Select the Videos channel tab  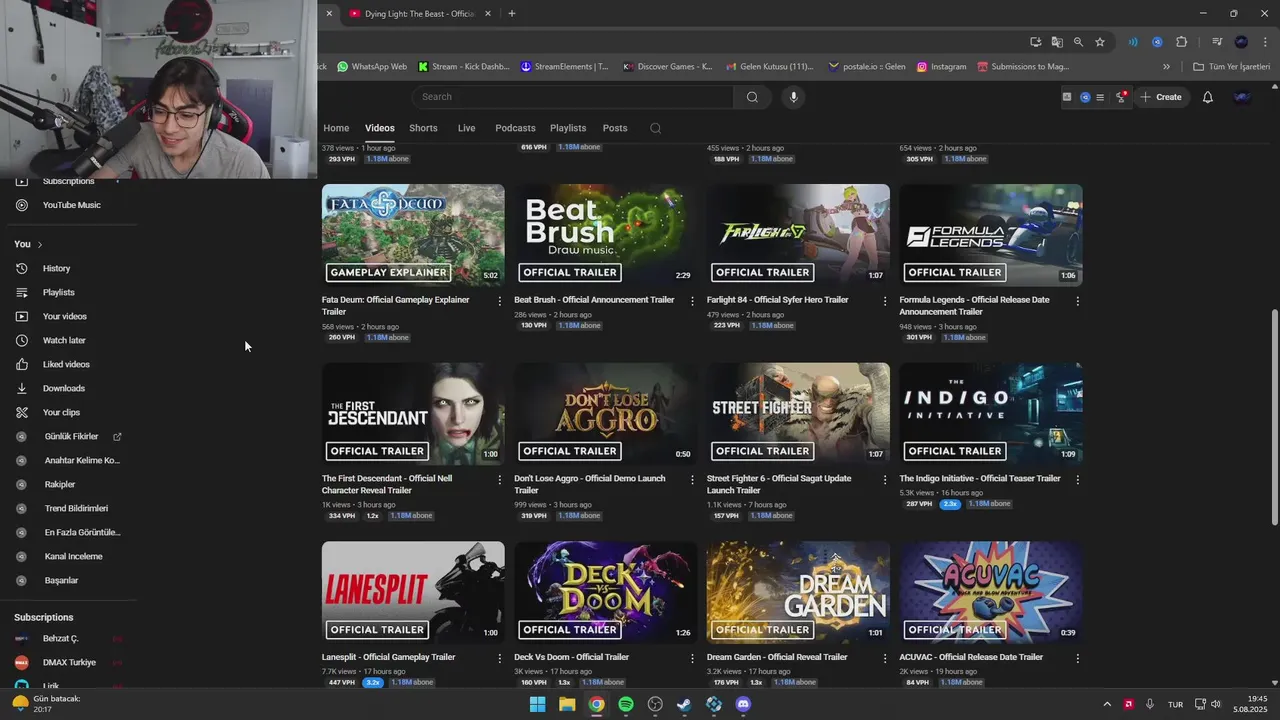coord(380,128)
